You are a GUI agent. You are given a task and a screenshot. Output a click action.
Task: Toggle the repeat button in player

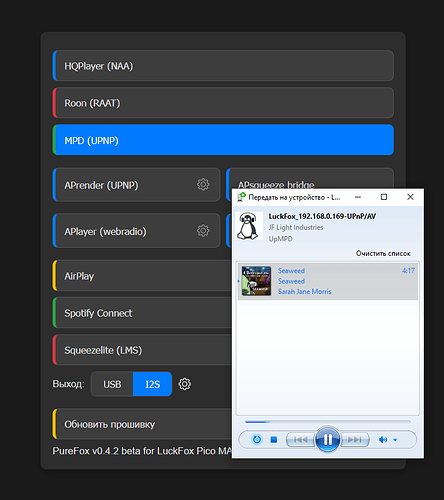click(257, 440)
